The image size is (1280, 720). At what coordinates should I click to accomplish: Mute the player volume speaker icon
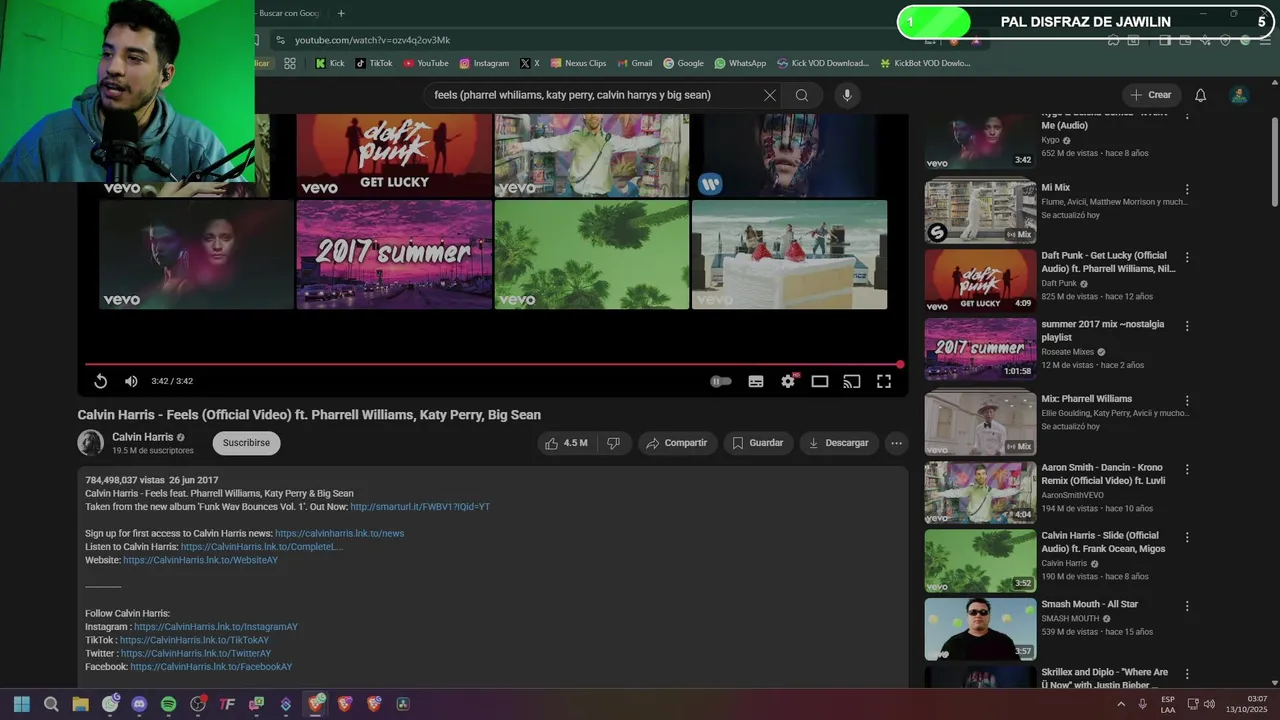click(131, 381)
